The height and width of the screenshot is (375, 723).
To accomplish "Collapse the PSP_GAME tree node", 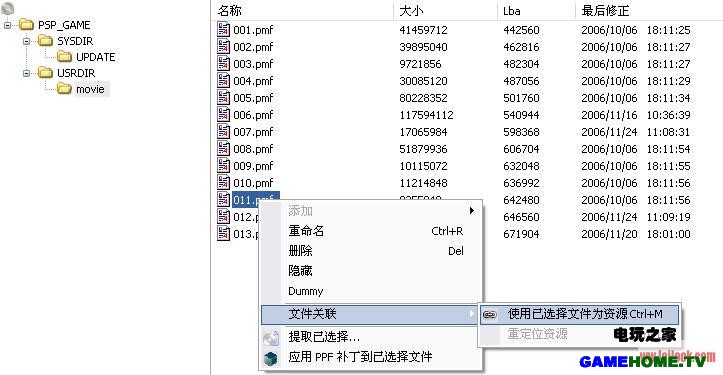I will pyautogui.click(x=7, y=25).
